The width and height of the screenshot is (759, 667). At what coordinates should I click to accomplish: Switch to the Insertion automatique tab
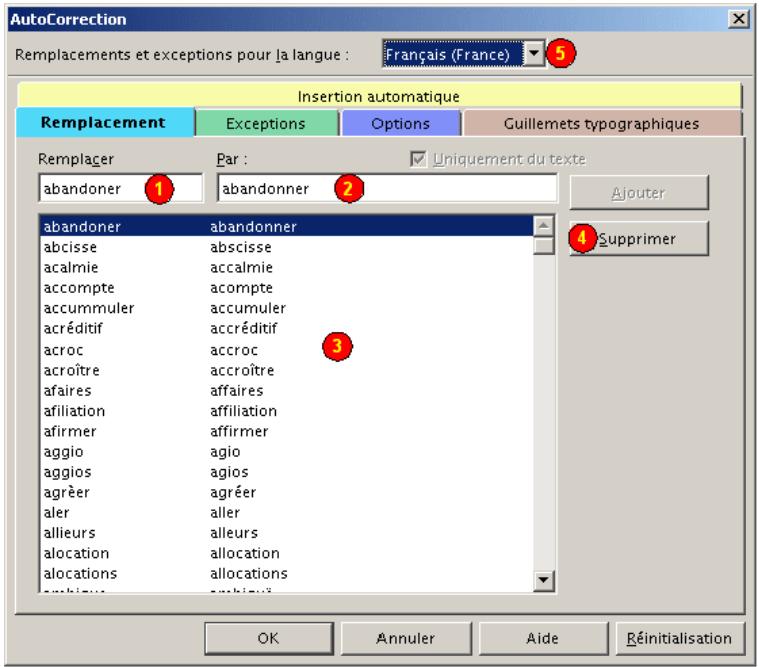tap(379, 96)
